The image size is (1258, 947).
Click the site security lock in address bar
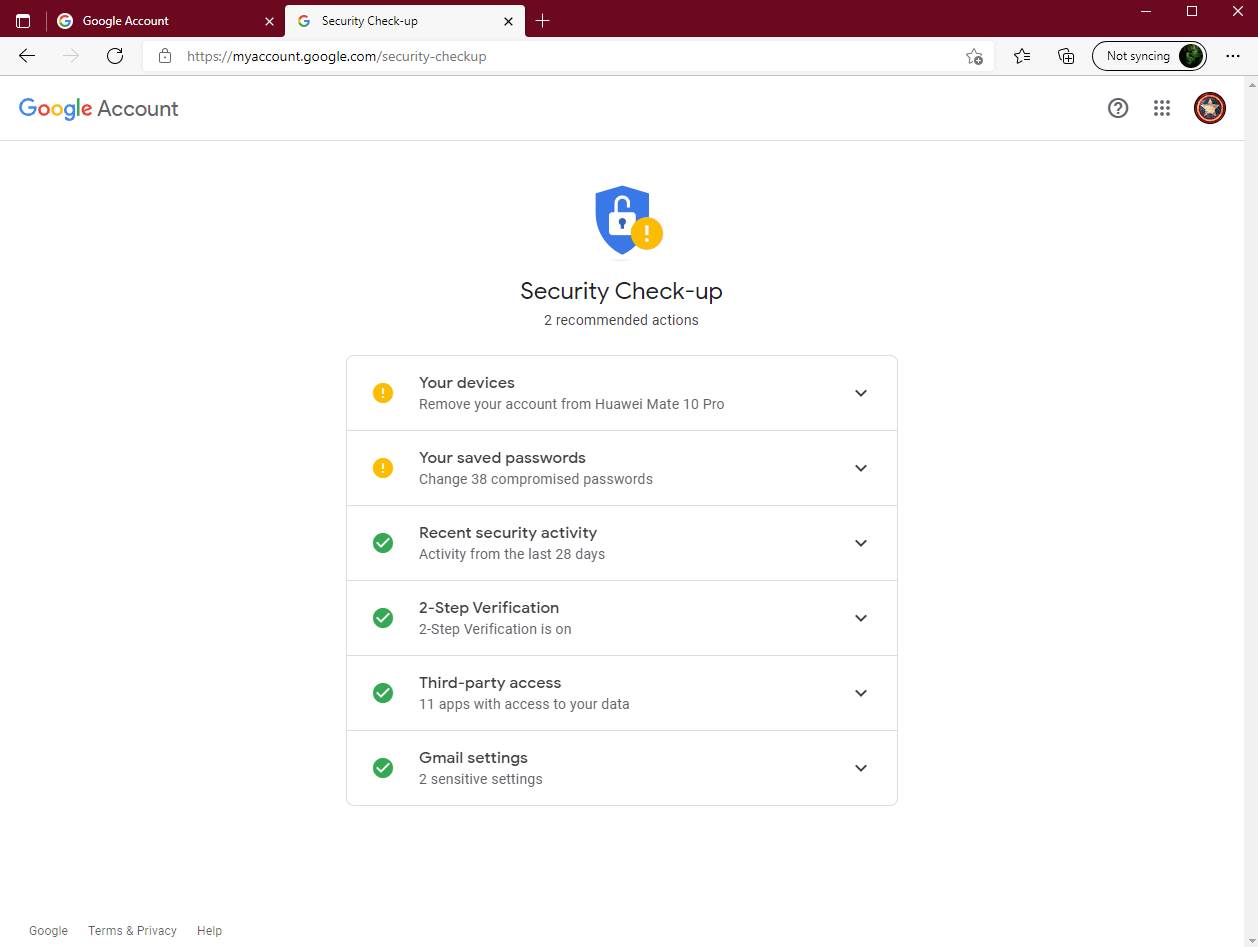[x=165, y=56]
